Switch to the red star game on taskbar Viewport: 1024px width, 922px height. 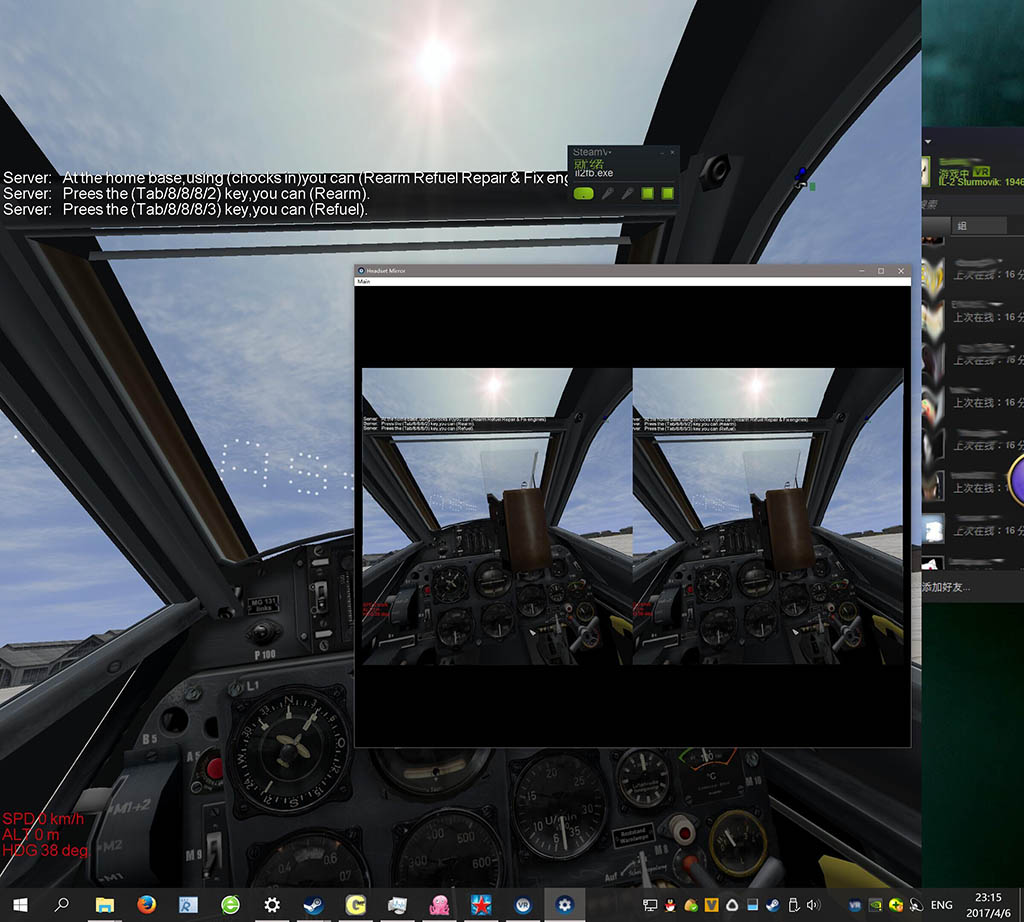(x=481, y=905)
